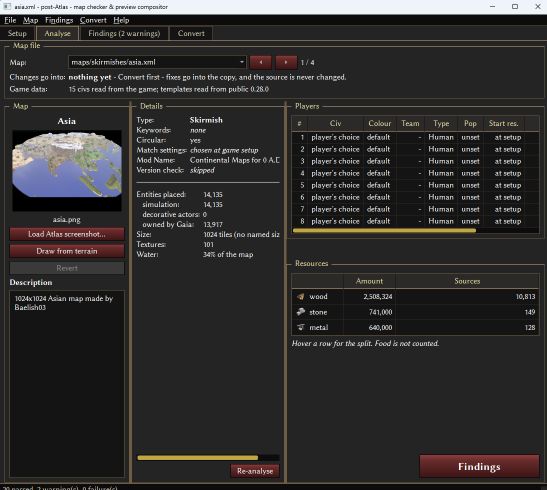This screenshot has width=547, height=490.
Task: Switch to Findings (2 warnings) tab
Action: coord(124,33)
